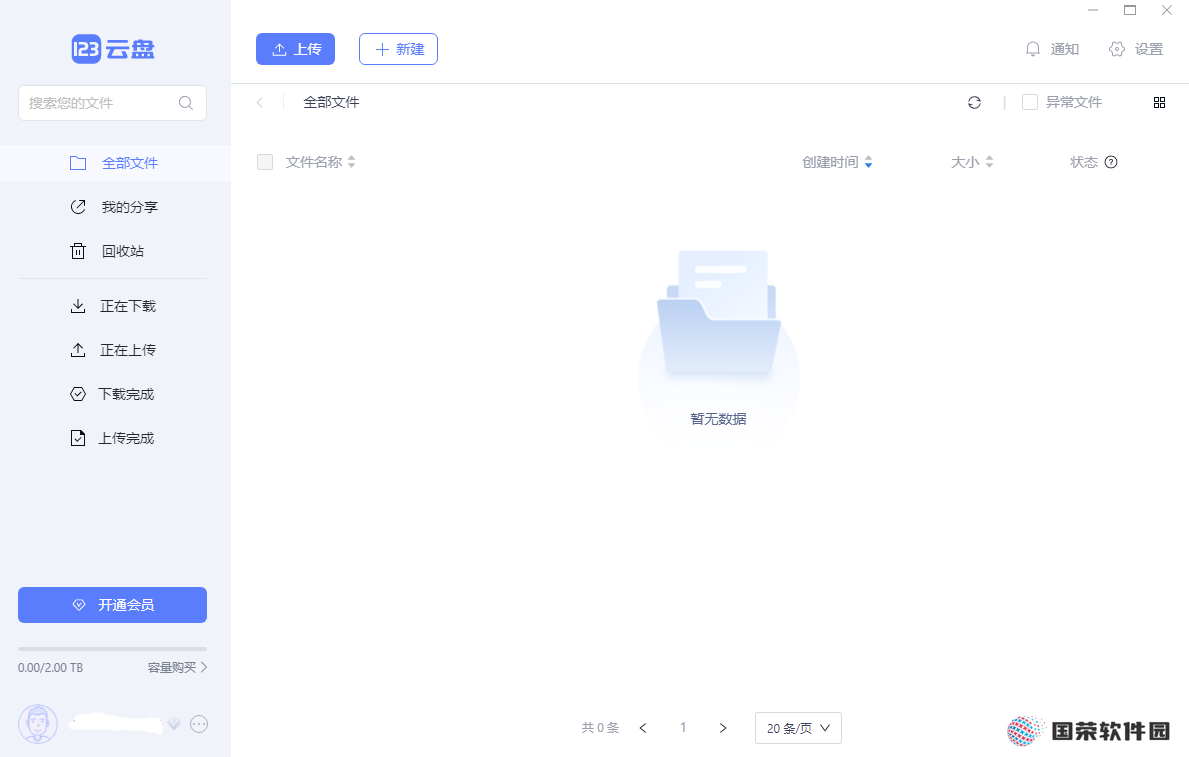The image size is (1189, 757).
Task: Click the search magnifier icon
Action: (186, 103)
